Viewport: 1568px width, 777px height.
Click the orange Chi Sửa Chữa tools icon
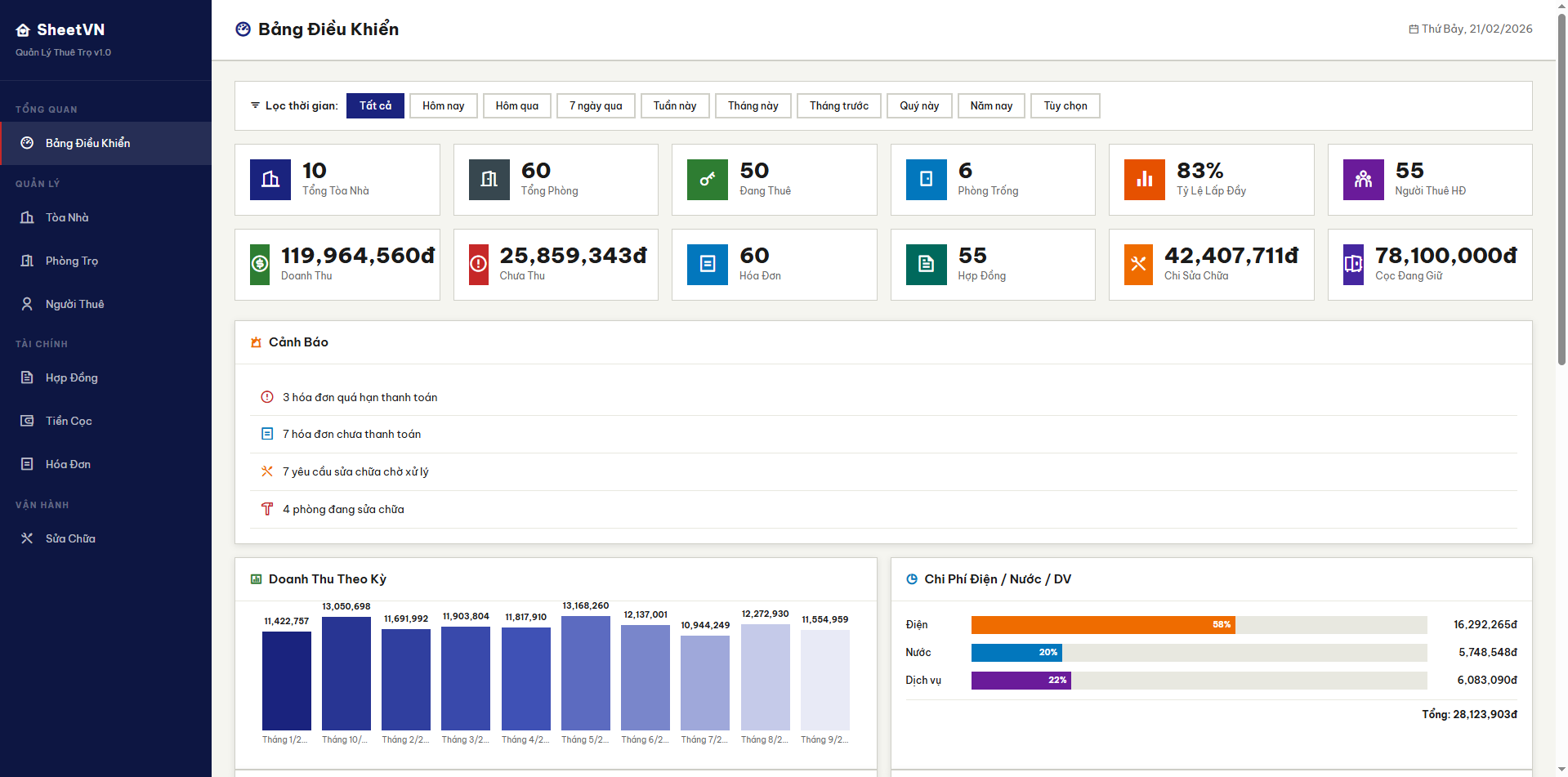[1138, 265]
